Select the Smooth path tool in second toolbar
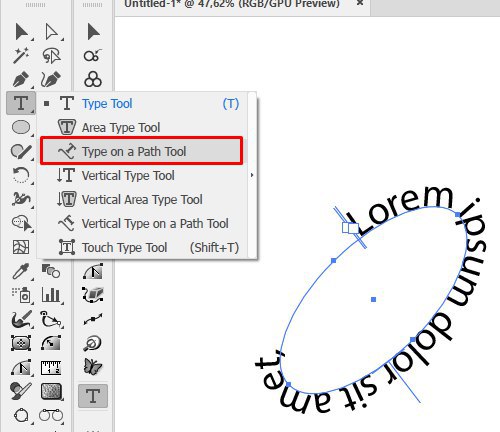 [x=93, y=319]
